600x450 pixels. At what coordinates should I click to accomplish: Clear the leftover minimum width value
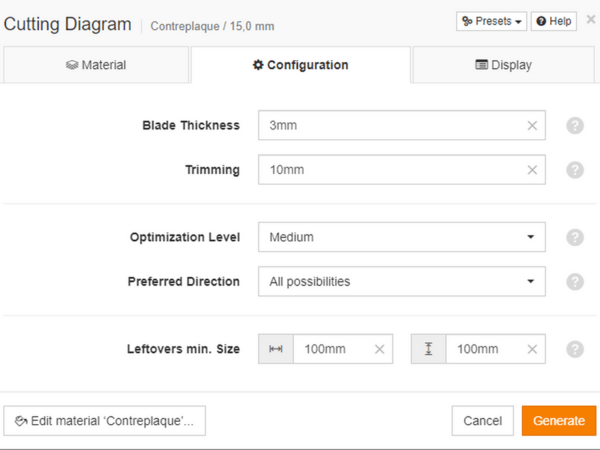coord(379,349)
